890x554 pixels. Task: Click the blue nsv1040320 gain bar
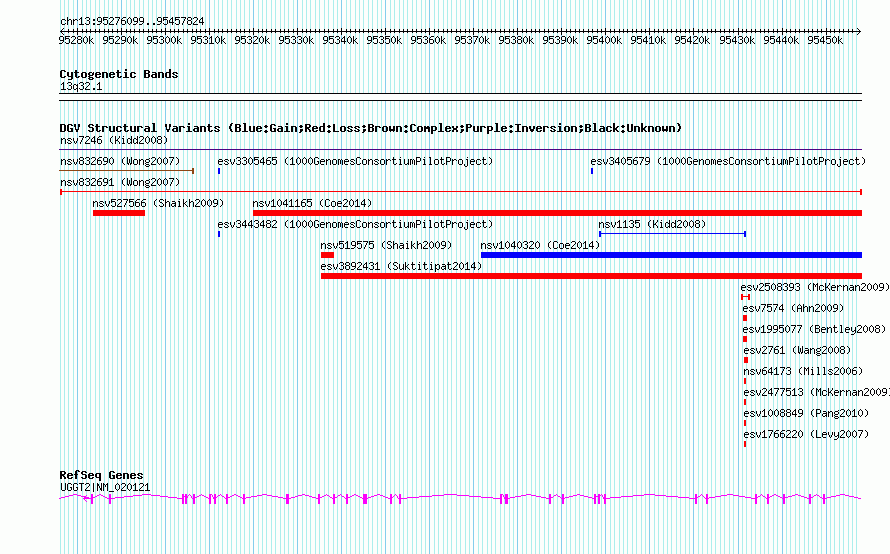pyautogui.click(x=671, y=255)
